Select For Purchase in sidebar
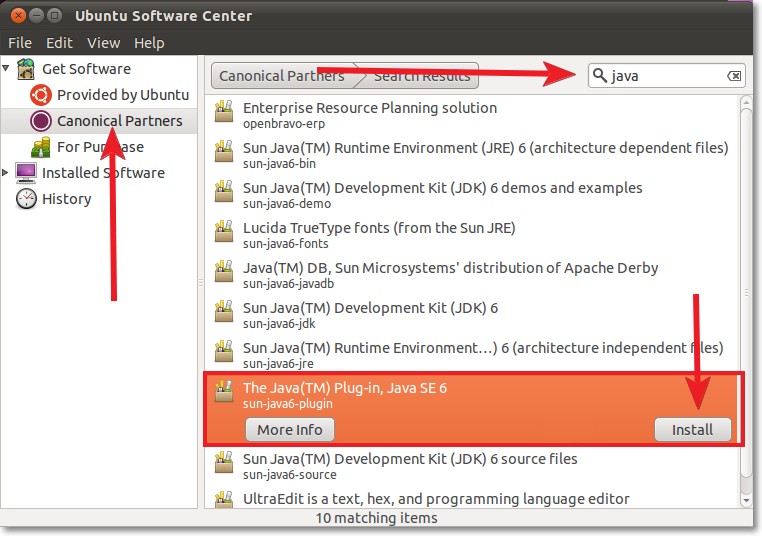Image resolution: width=762 pixels, height=536 pixels. [100, 147]
